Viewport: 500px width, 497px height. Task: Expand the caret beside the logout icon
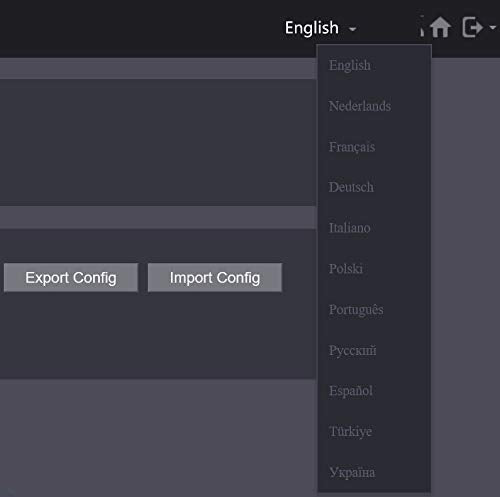coord(492,27)
